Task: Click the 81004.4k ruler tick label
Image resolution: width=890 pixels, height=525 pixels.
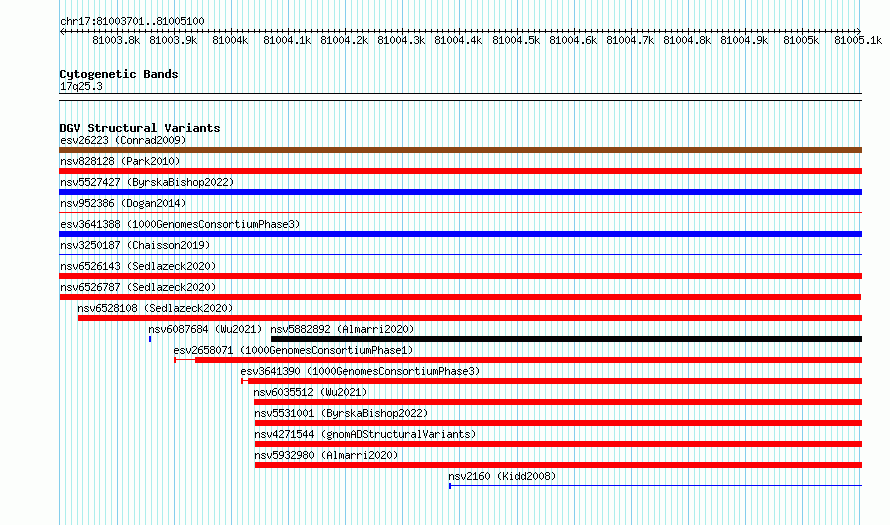Action: click(x=458, y=40)
